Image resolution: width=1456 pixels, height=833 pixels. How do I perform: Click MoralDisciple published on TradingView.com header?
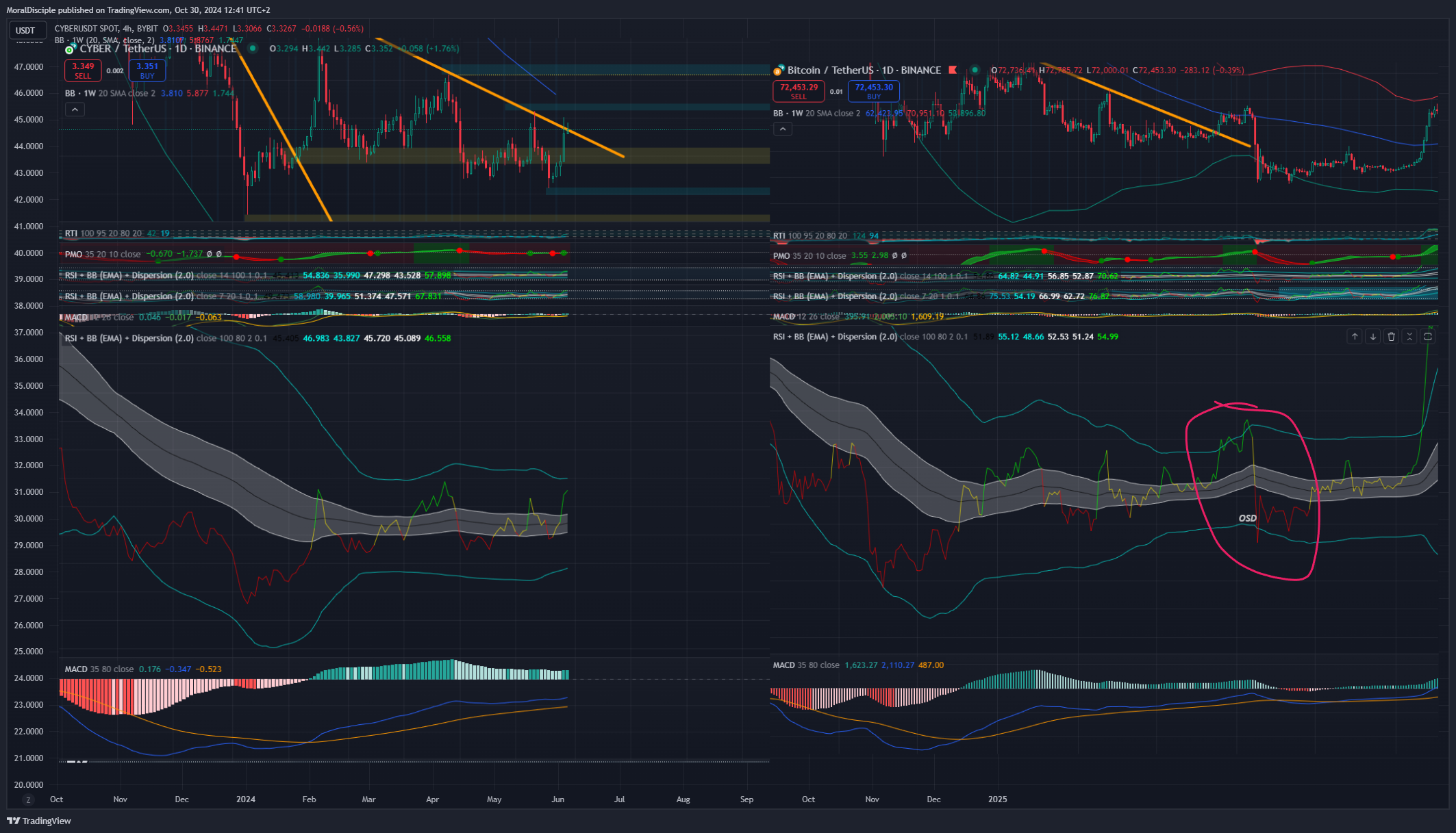click(x=138, y=10)
